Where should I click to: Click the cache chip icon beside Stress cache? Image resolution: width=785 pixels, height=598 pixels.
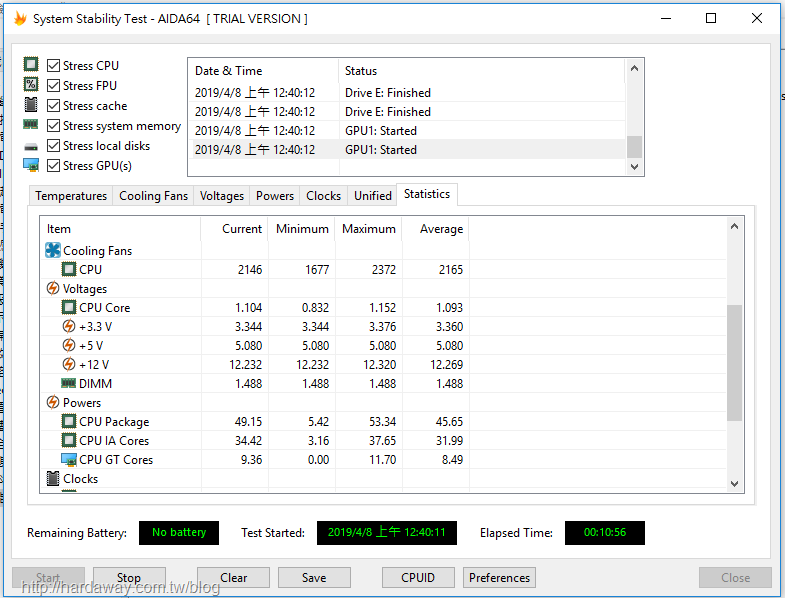31,105
